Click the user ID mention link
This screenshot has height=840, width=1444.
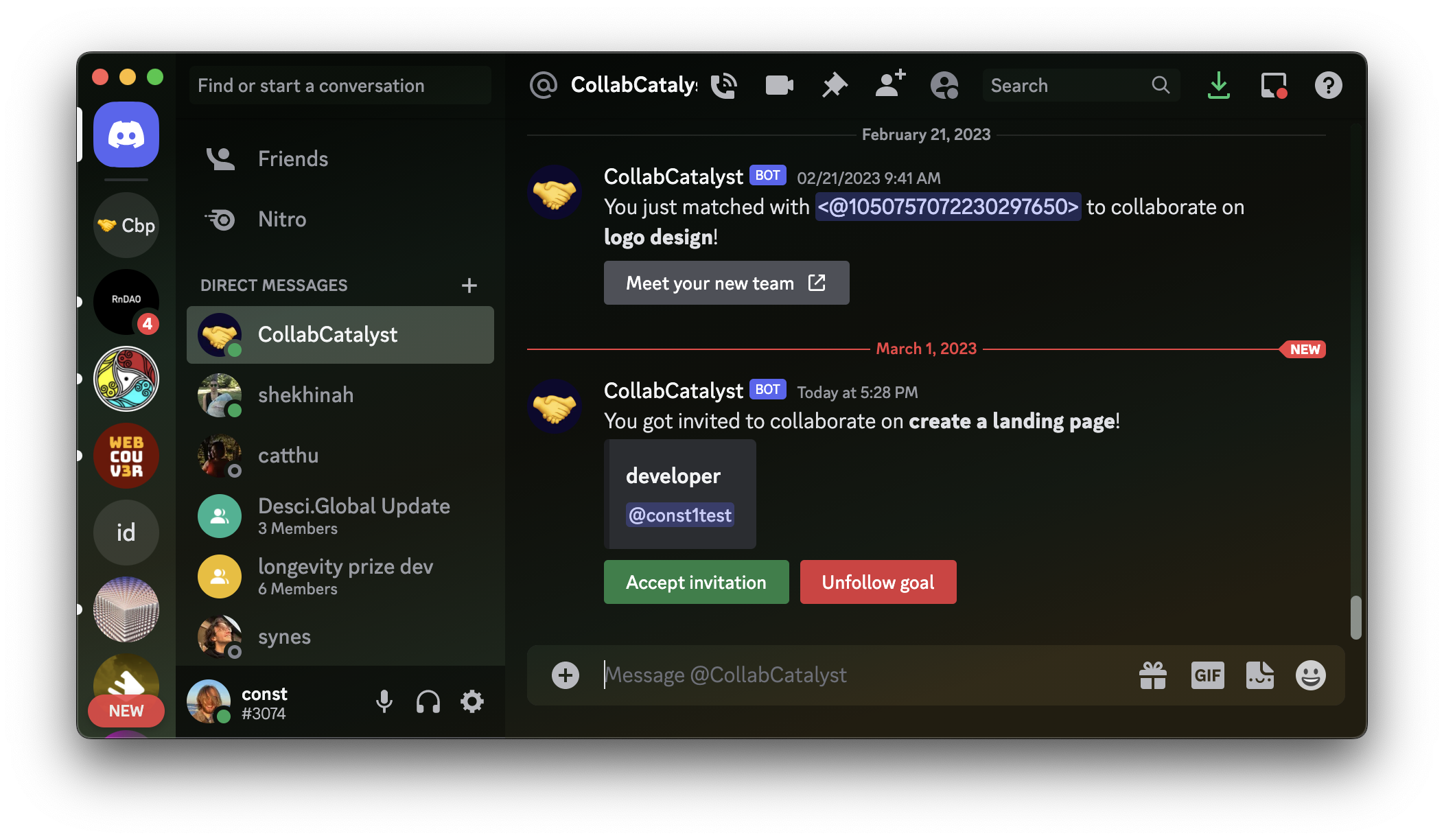coord(948,207)
